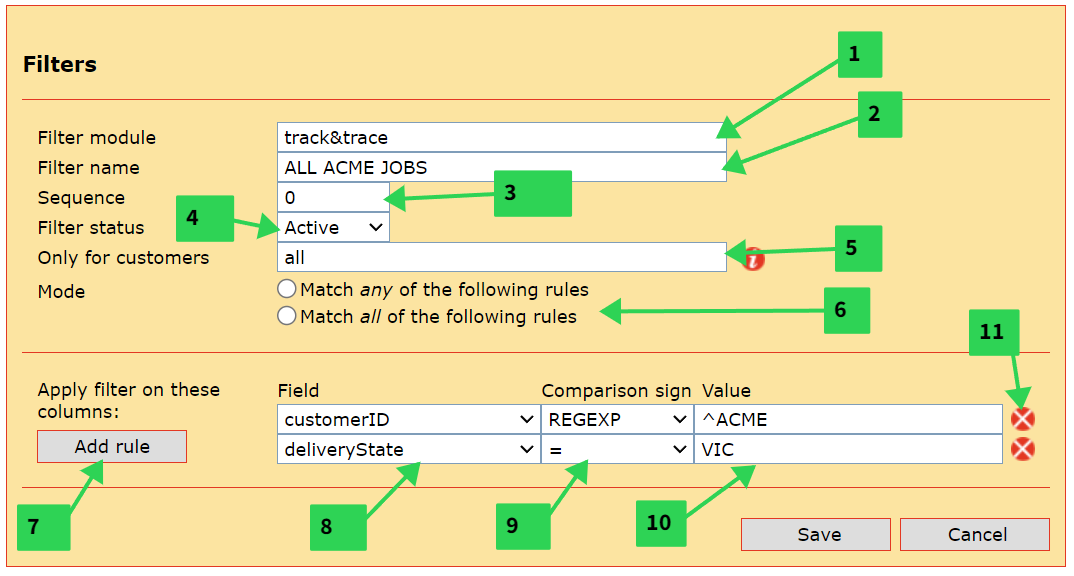Click the info icon beside Only for customers
Viewport: 1074px width, 576px height.
point(754,260)
